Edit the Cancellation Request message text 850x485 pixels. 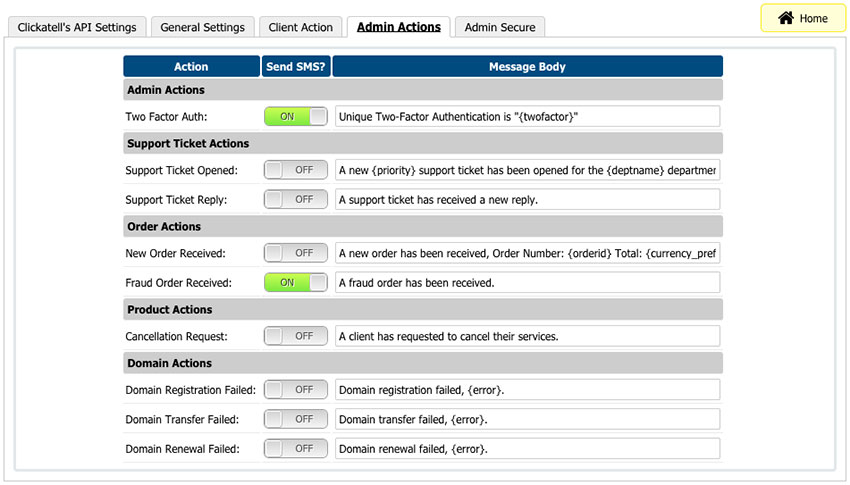(x=527, y=336)
